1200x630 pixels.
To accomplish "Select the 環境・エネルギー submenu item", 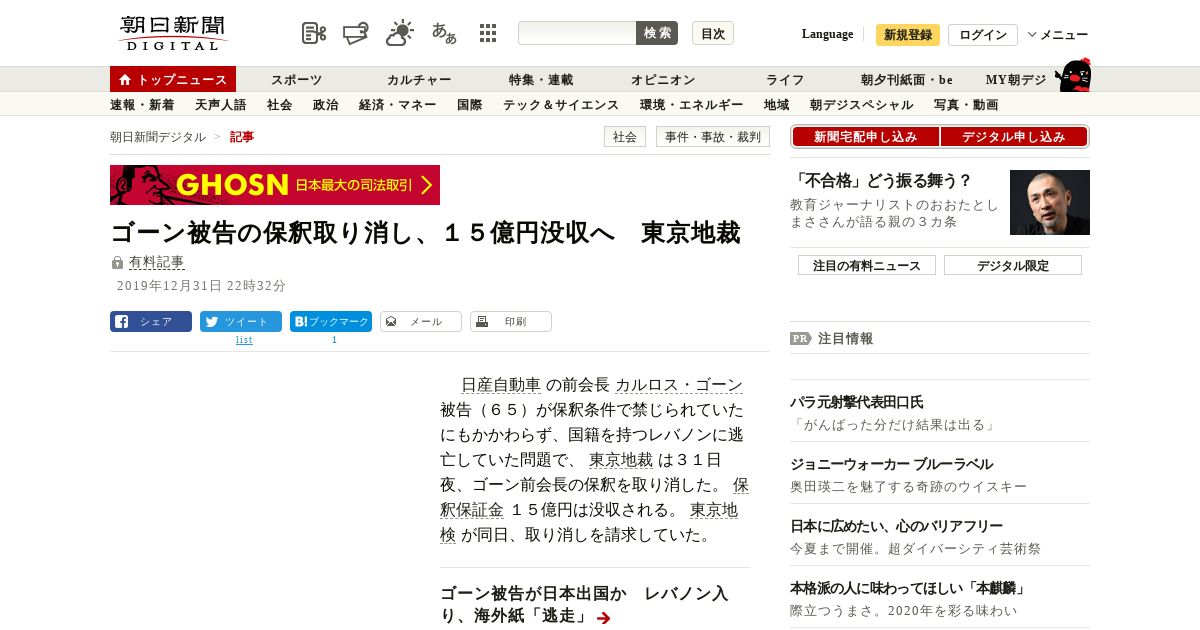I will (x=691, y=105).
